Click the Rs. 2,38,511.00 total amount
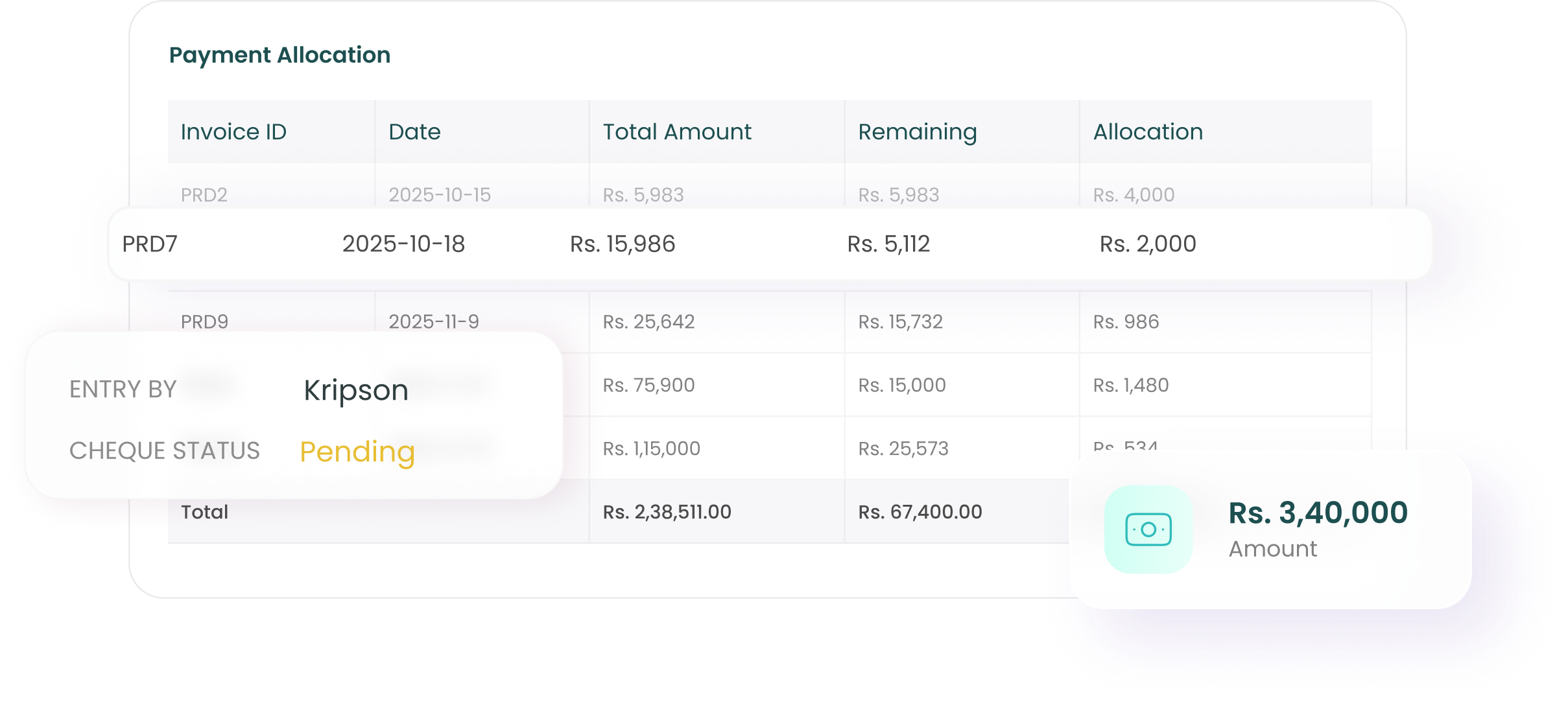This screenshot has height=707, width=1568. (667, 512)
